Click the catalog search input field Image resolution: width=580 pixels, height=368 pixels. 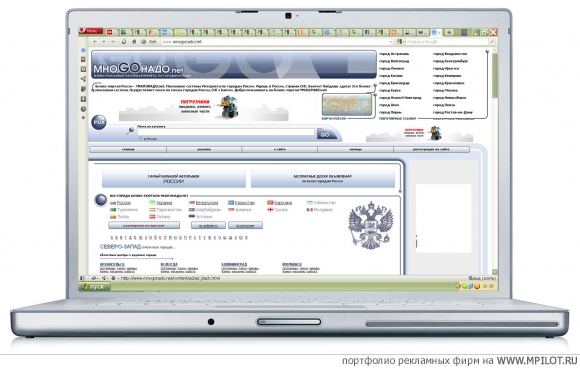[x=226, y=132]
